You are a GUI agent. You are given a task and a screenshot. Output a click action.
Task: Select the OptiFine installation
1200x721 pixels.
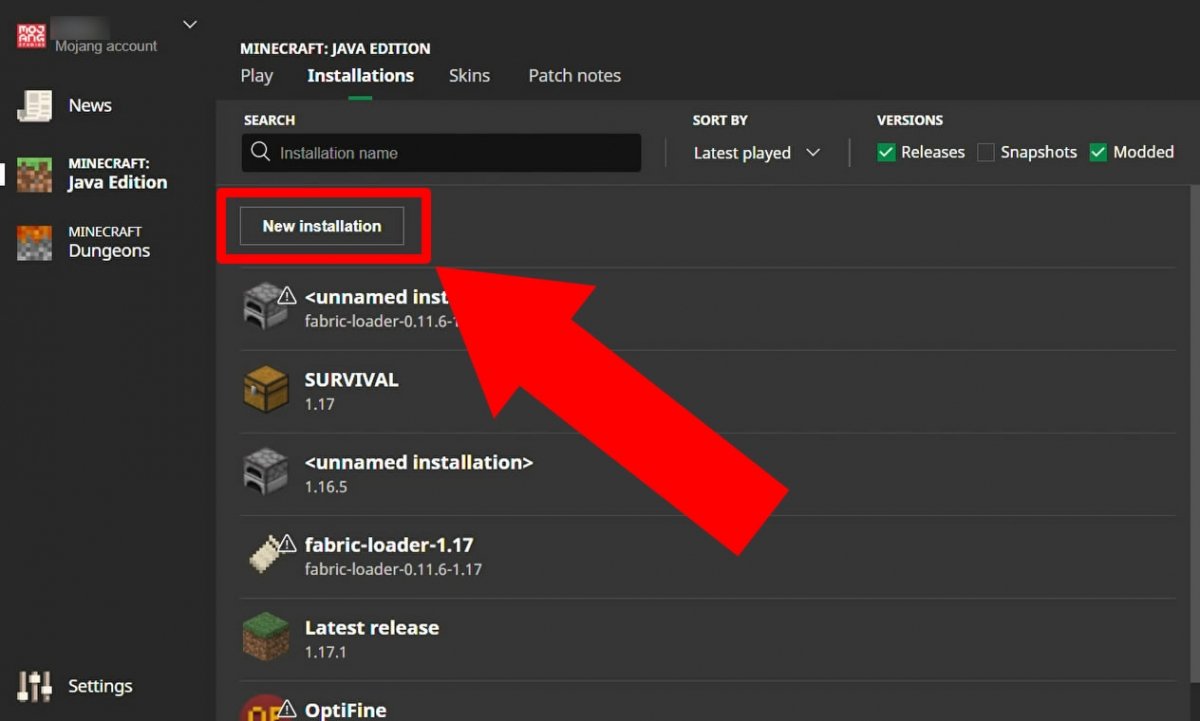(709, 702)
